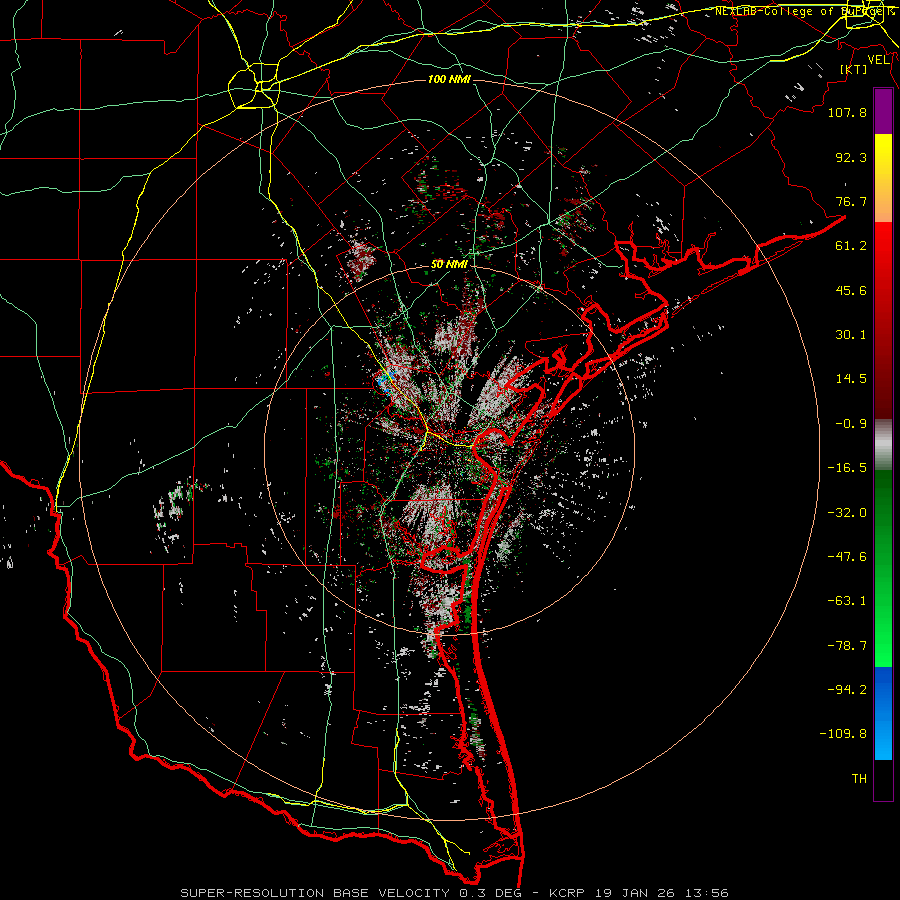
Task: Click the gray near-zero segment of the color bar
Action: pos(883,445)
